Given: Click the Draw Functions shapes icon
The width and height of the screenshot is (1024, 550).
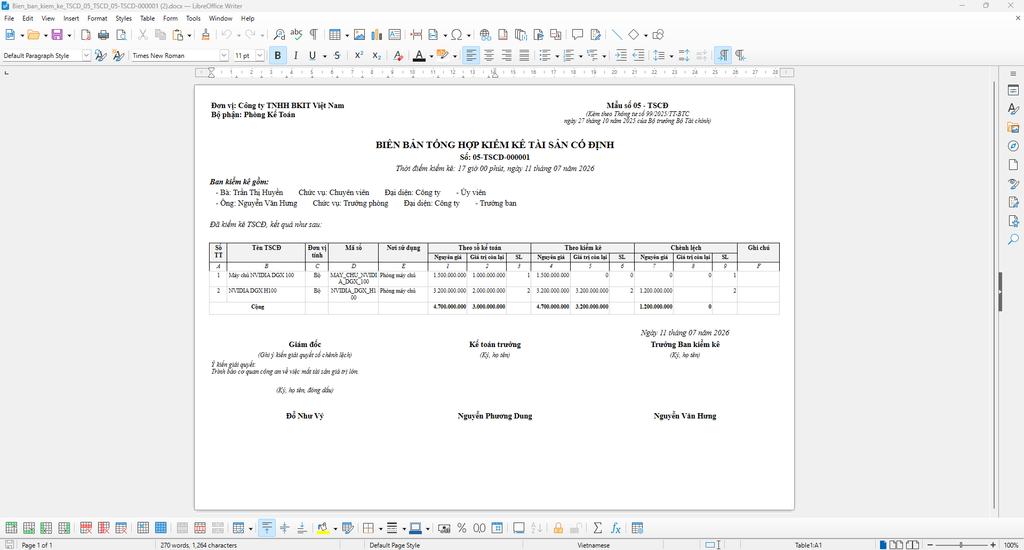Looking at the screenshot, I should (658, 35).
